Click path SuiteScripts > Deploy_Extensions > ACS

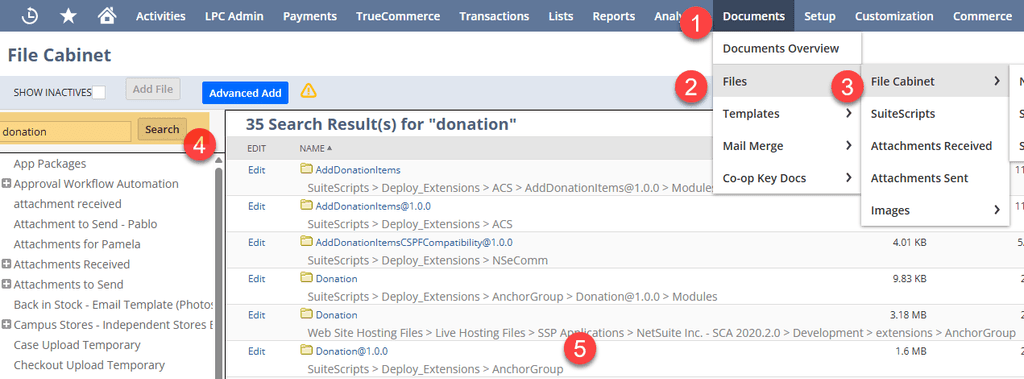[x=410, y=224]
